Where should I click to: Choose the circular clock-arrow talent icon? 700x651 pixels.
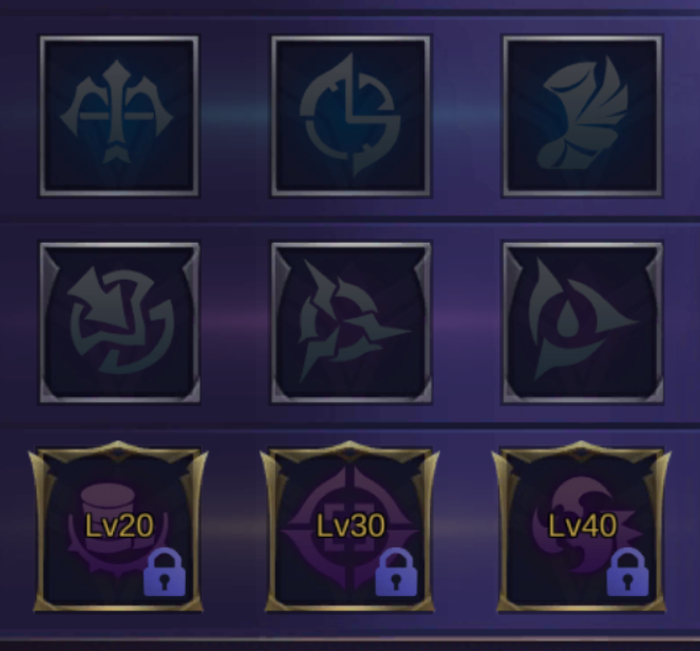point(351,116)
